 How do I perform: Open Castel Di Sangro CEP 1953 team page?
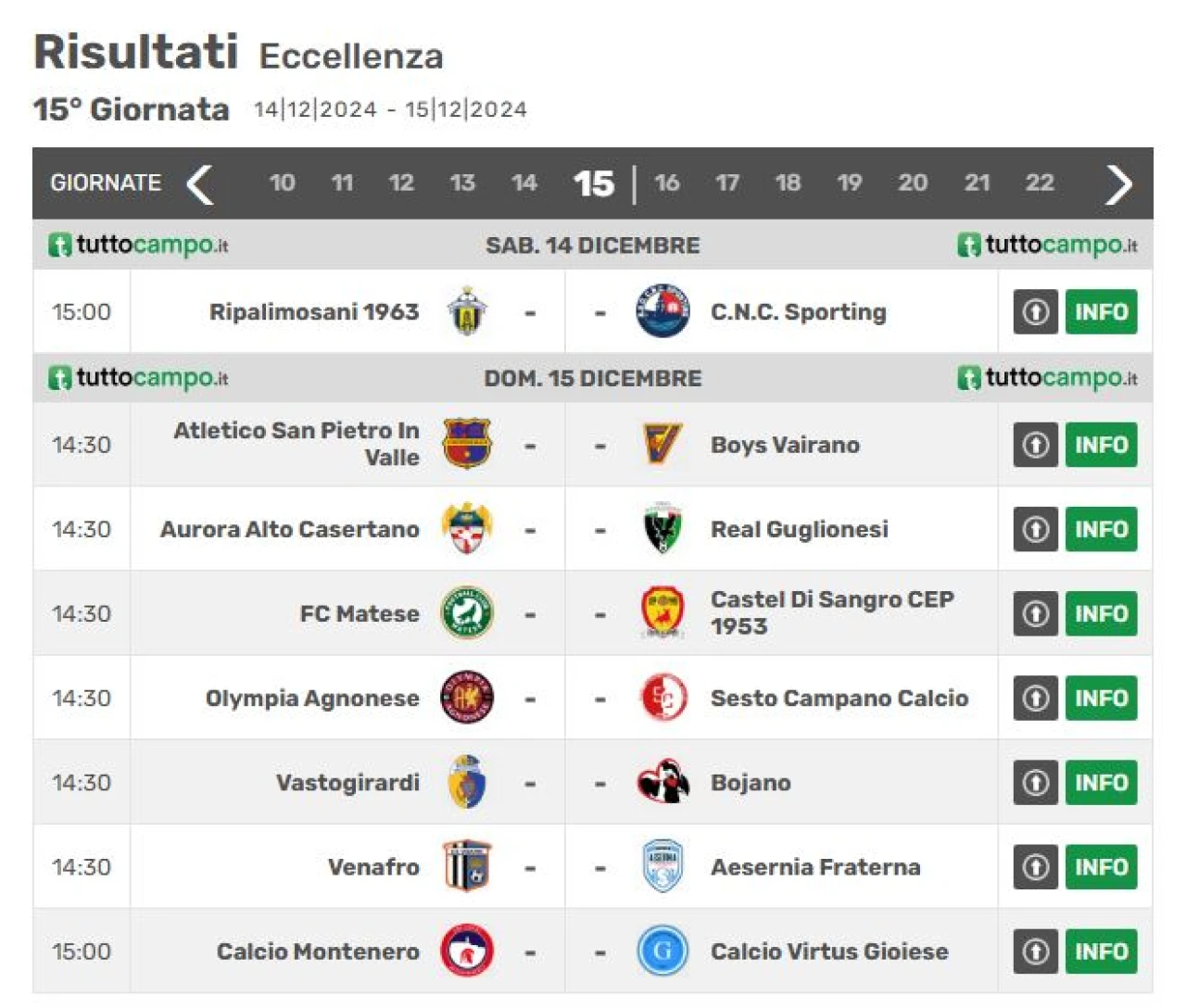tap(832, 612)
